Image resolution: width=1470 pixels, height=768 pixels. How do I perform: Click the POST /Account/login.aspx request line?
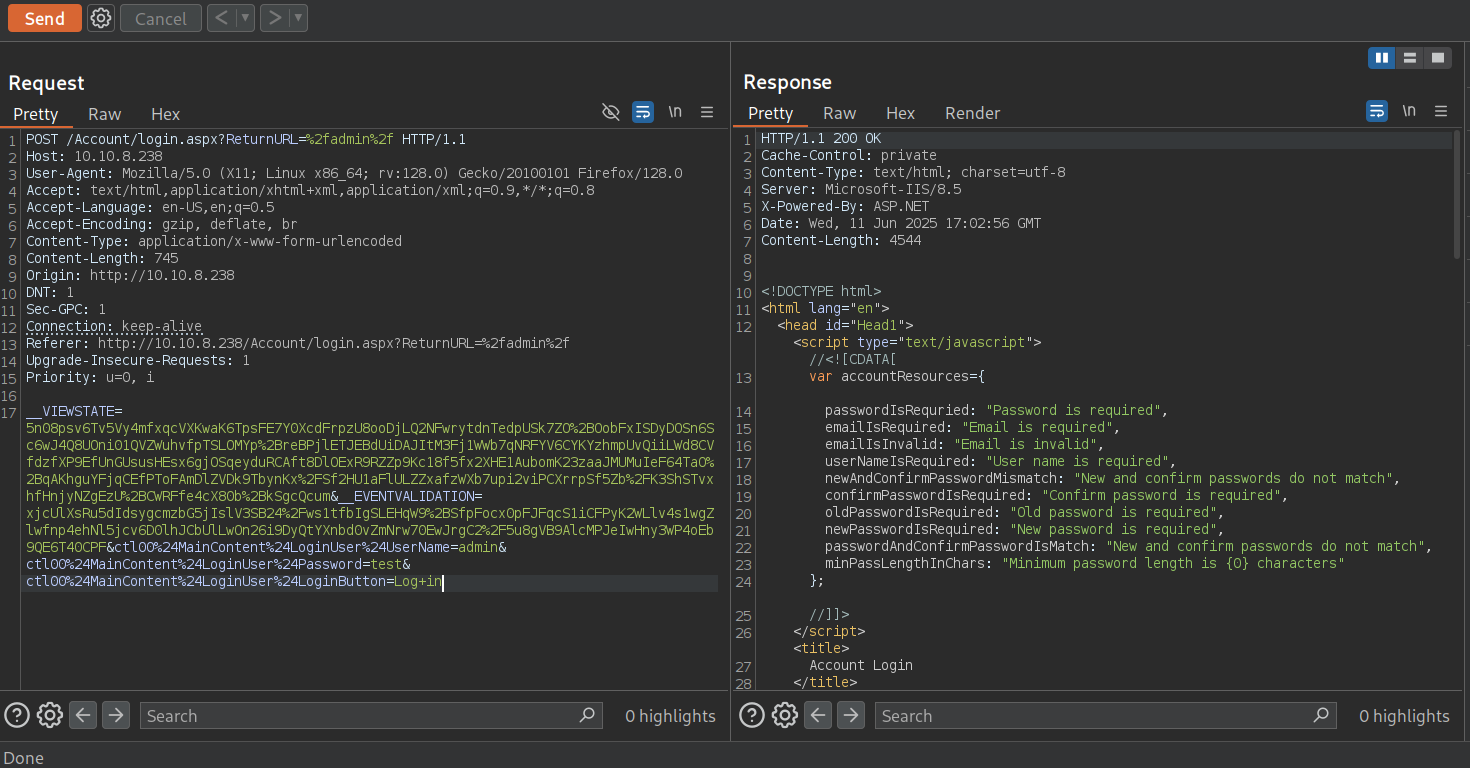[246, 139]
